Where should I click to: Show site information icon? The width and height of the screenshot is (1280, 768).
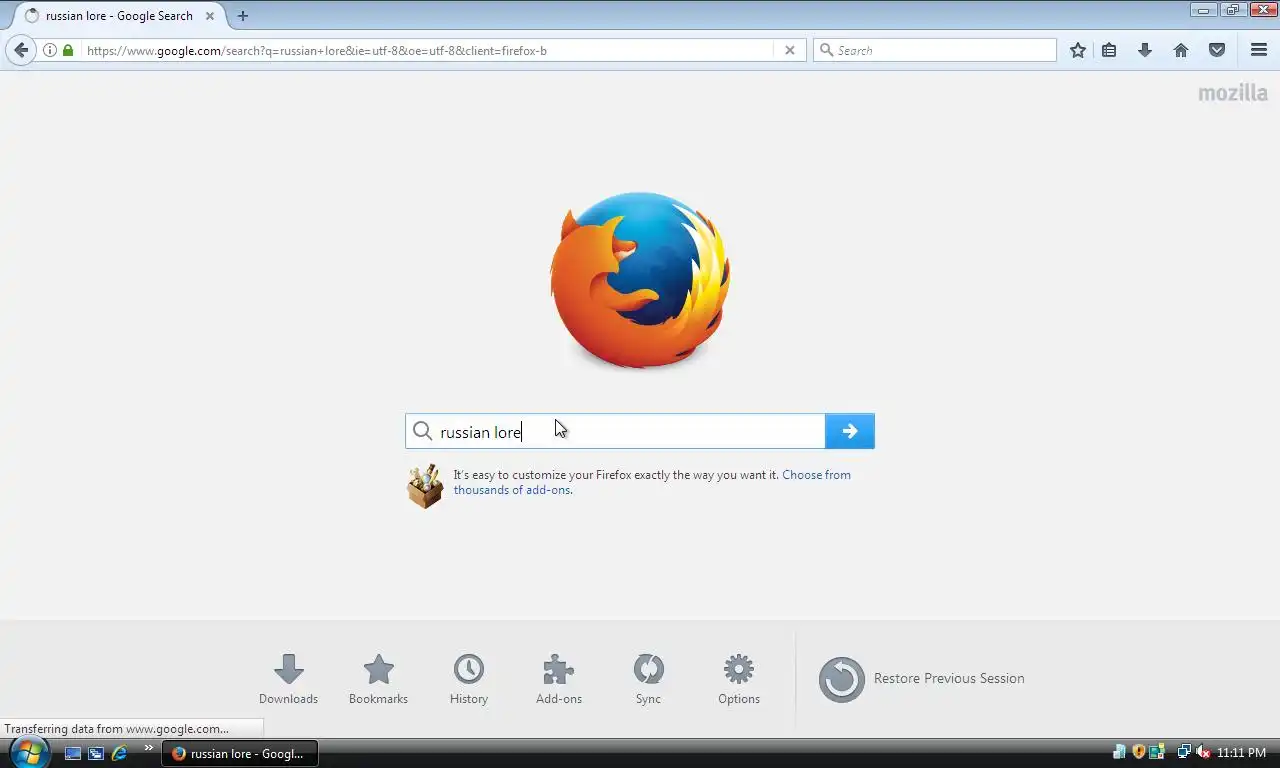pos(50,50)
